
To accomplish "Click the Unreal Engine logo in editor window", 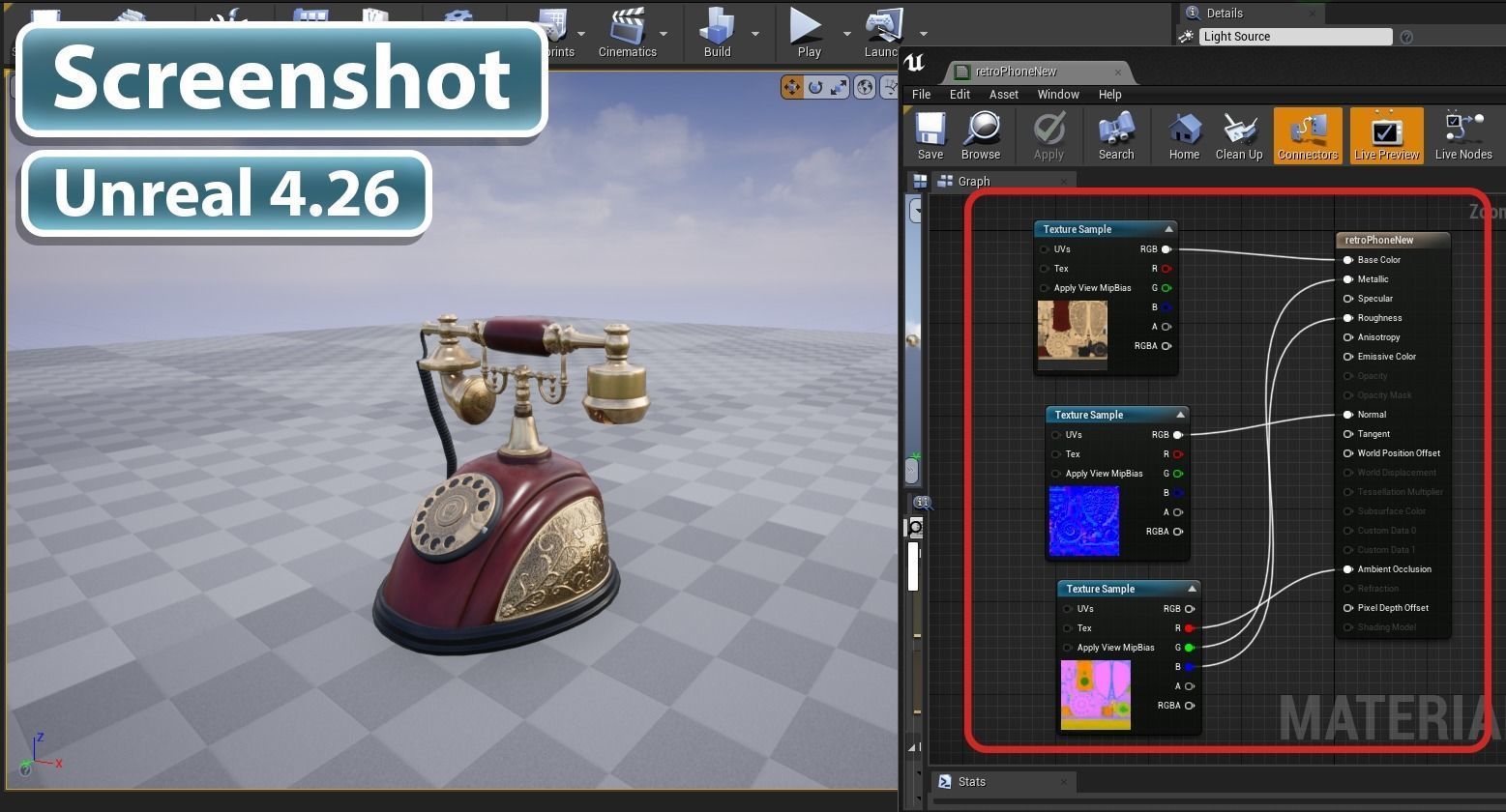I will tap(914, 64).
